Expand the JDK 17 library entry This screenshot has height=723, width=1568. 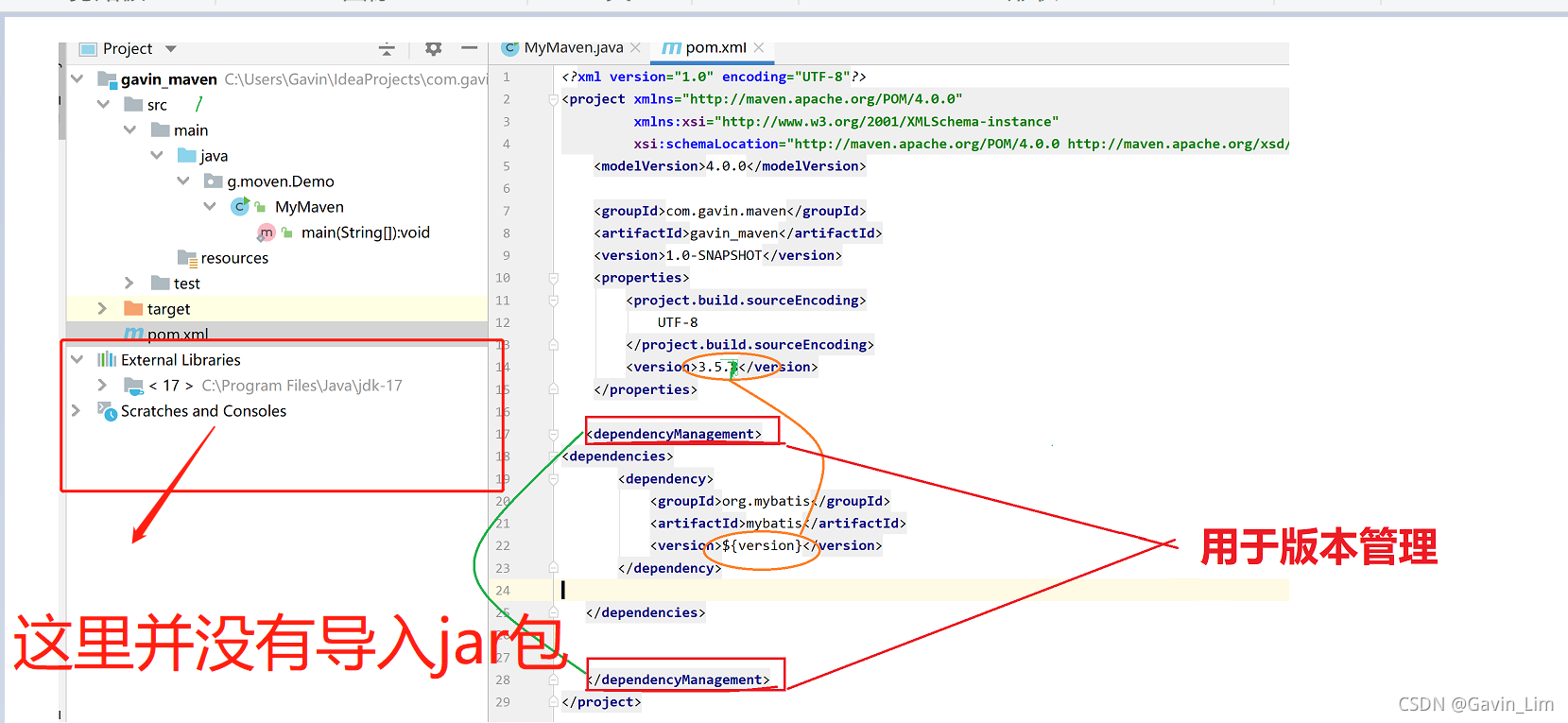pyautogui.click(x=102, y=385)
